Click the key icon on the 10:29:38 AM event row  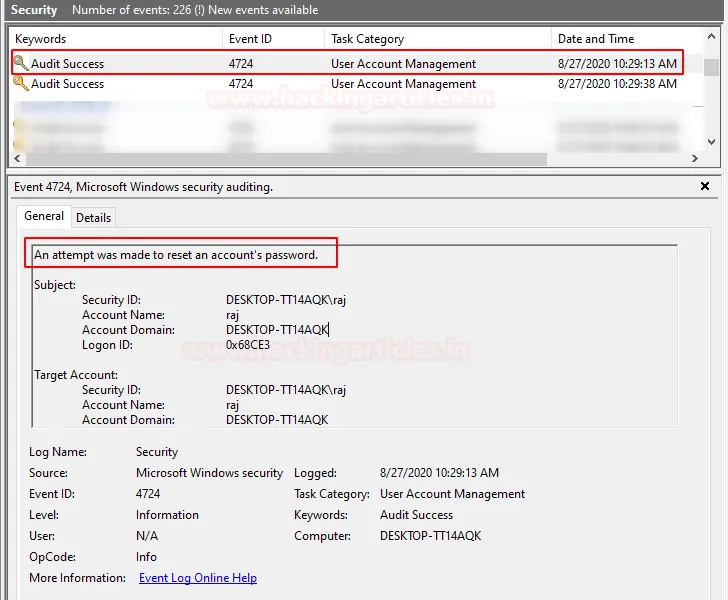20,84
